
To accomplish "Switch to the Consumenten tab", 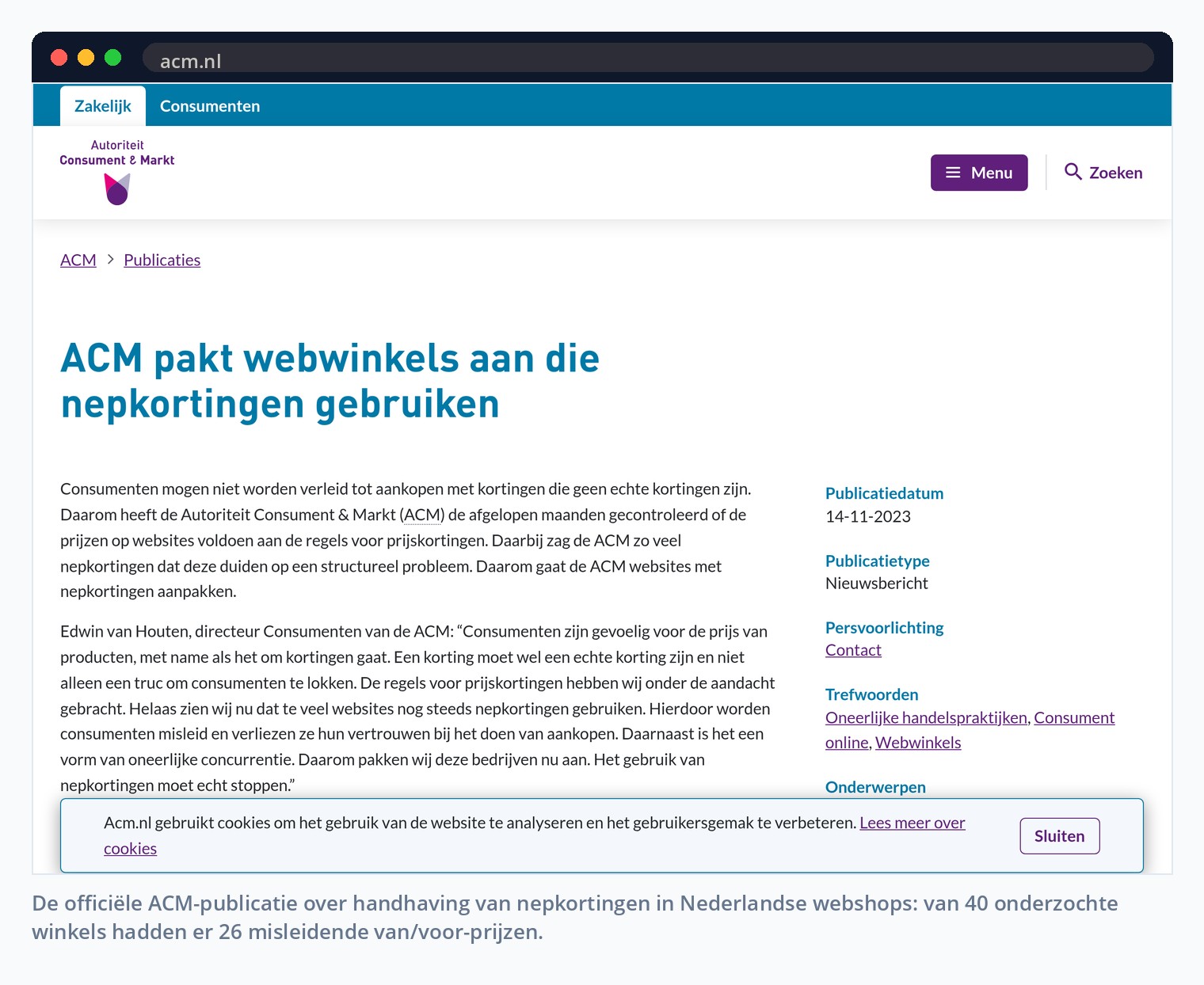I will click(210, 106).
